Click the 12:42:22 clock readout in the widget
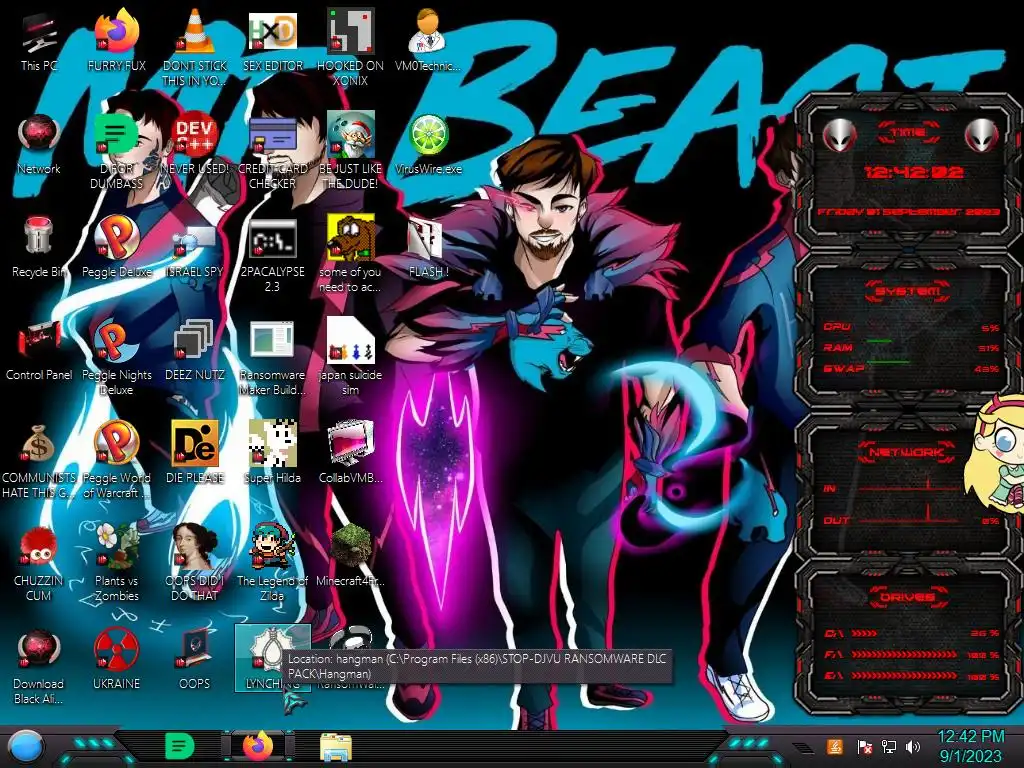 coord(913,172)
